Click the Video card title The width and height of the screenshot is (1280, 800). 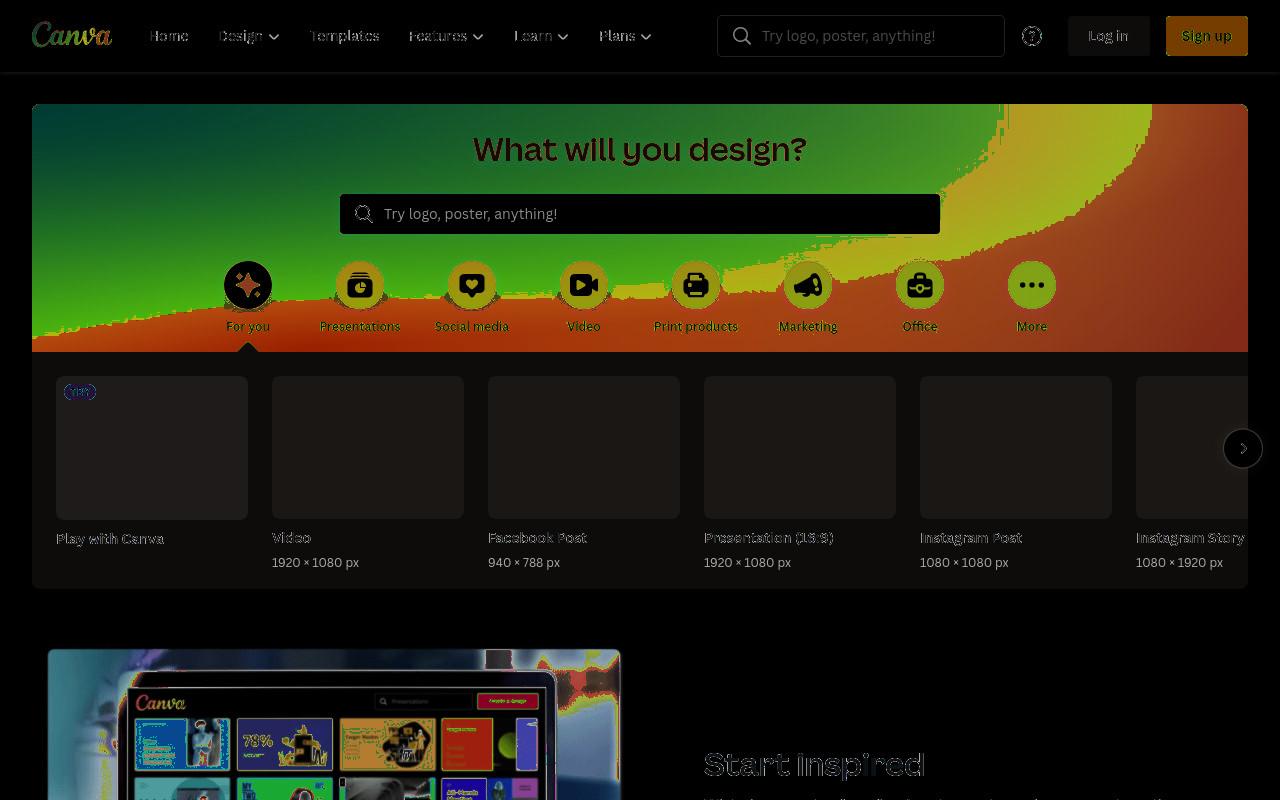291,537
